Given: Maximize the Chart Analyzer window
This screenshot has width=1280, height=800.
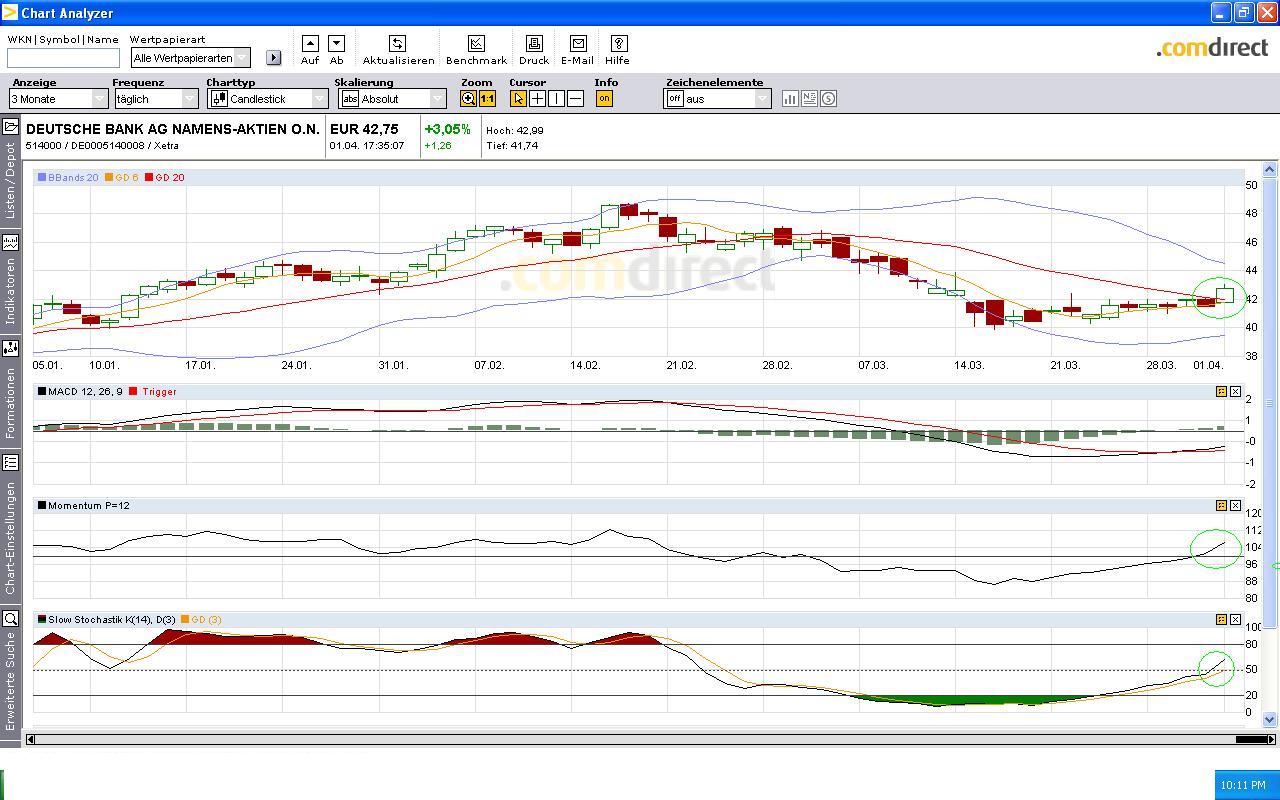Looking at the screenshot, I should tap(1243, 12).
